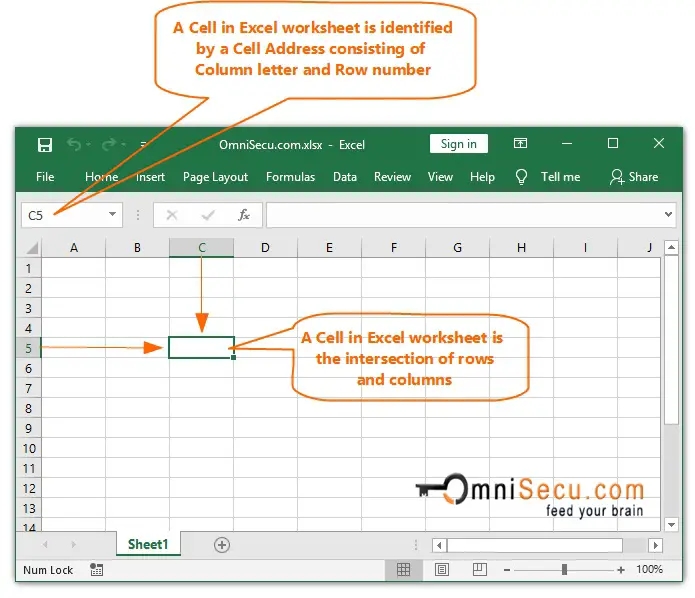Add a new sheet with plus icon
The width and height of the screenshot is (695, 598).
222,545
